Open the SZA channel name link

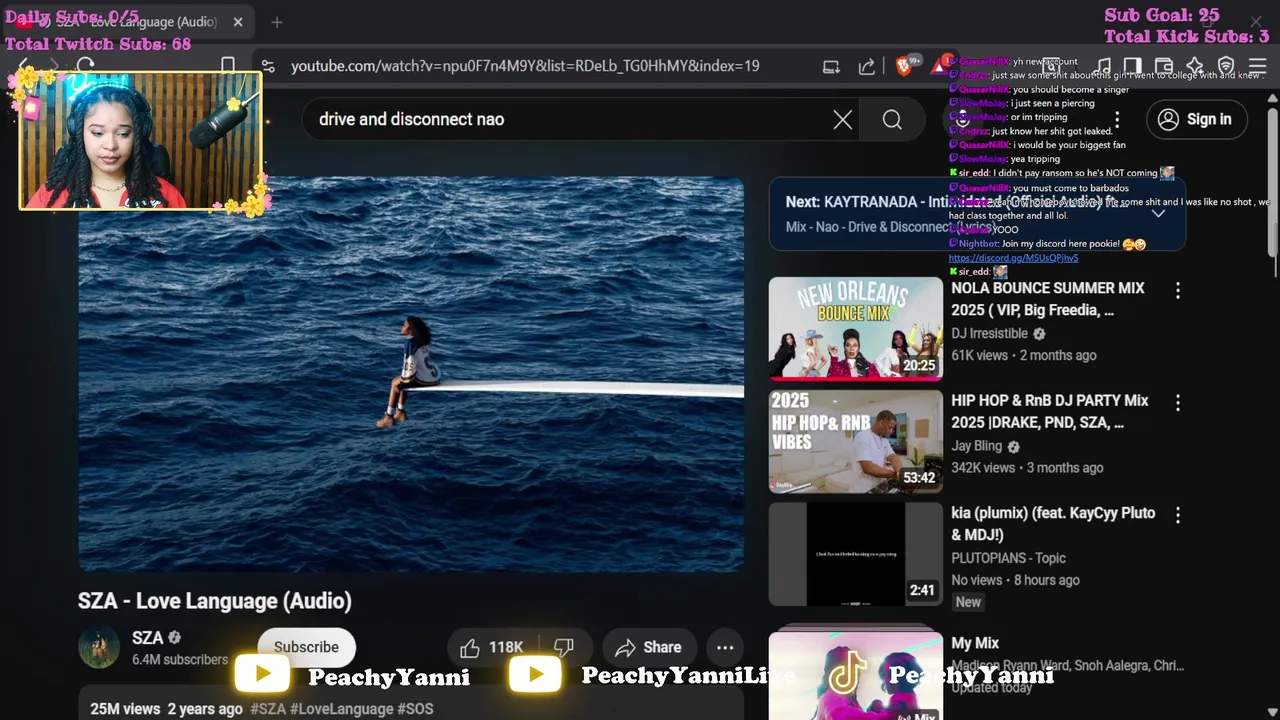(147, 638)
